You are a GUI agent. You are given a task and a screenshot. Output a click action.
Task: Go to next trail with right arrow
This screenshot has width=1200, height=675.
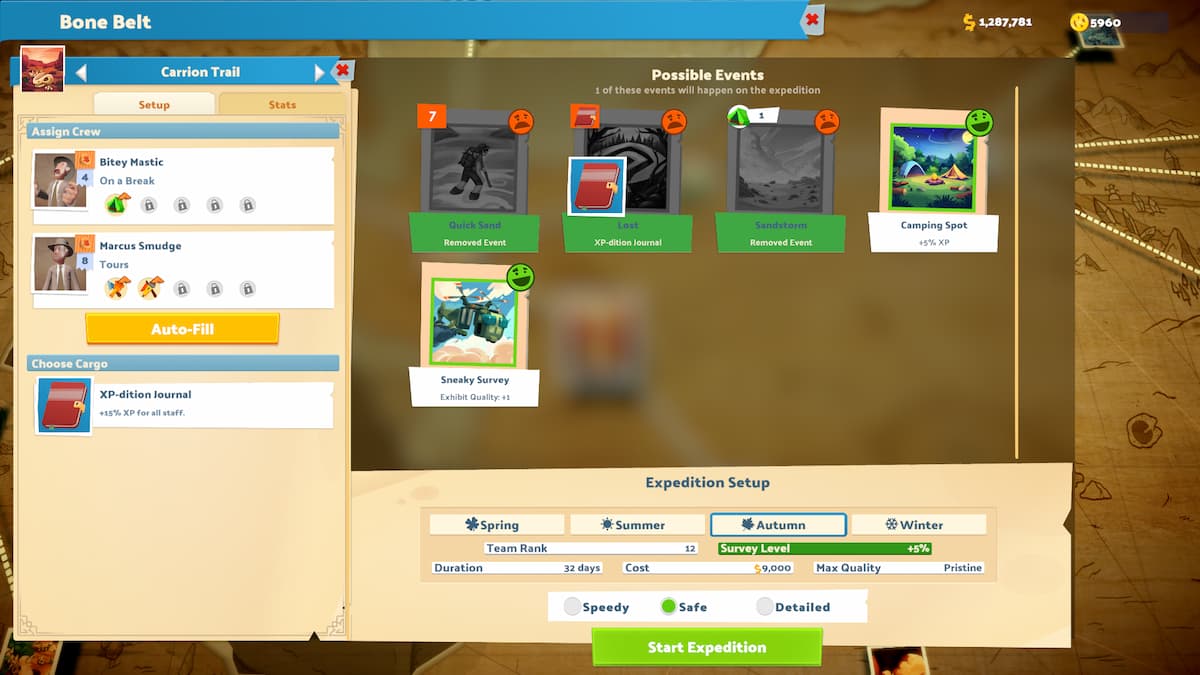point(319,72)
